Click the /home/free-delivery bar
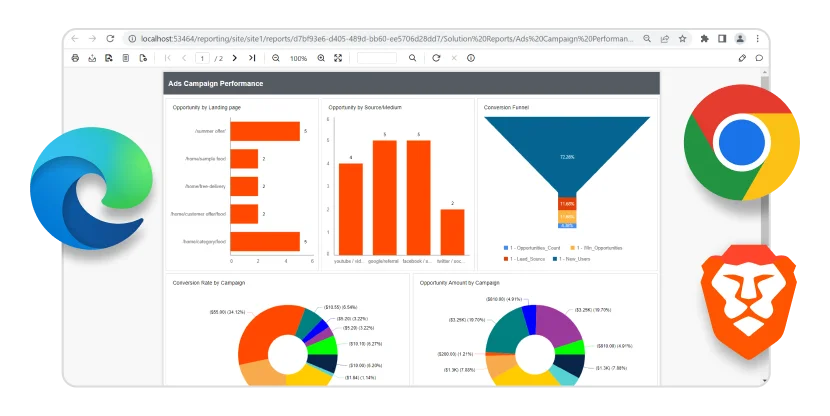Image resolution: width=830 pixels, height=416 pixels. 244,186
